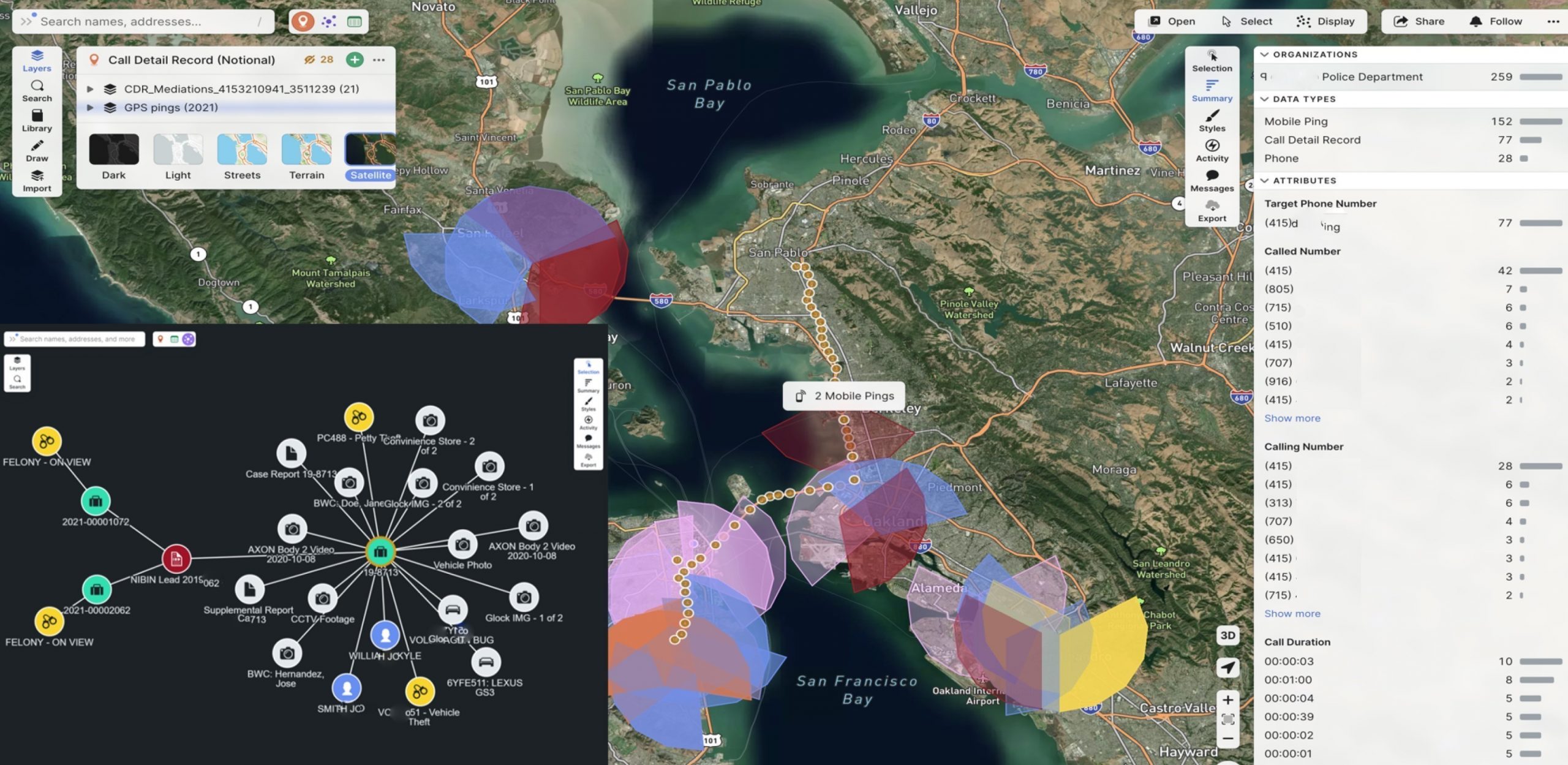Expand the GPS pings (2021) layer

click(91, 107)
